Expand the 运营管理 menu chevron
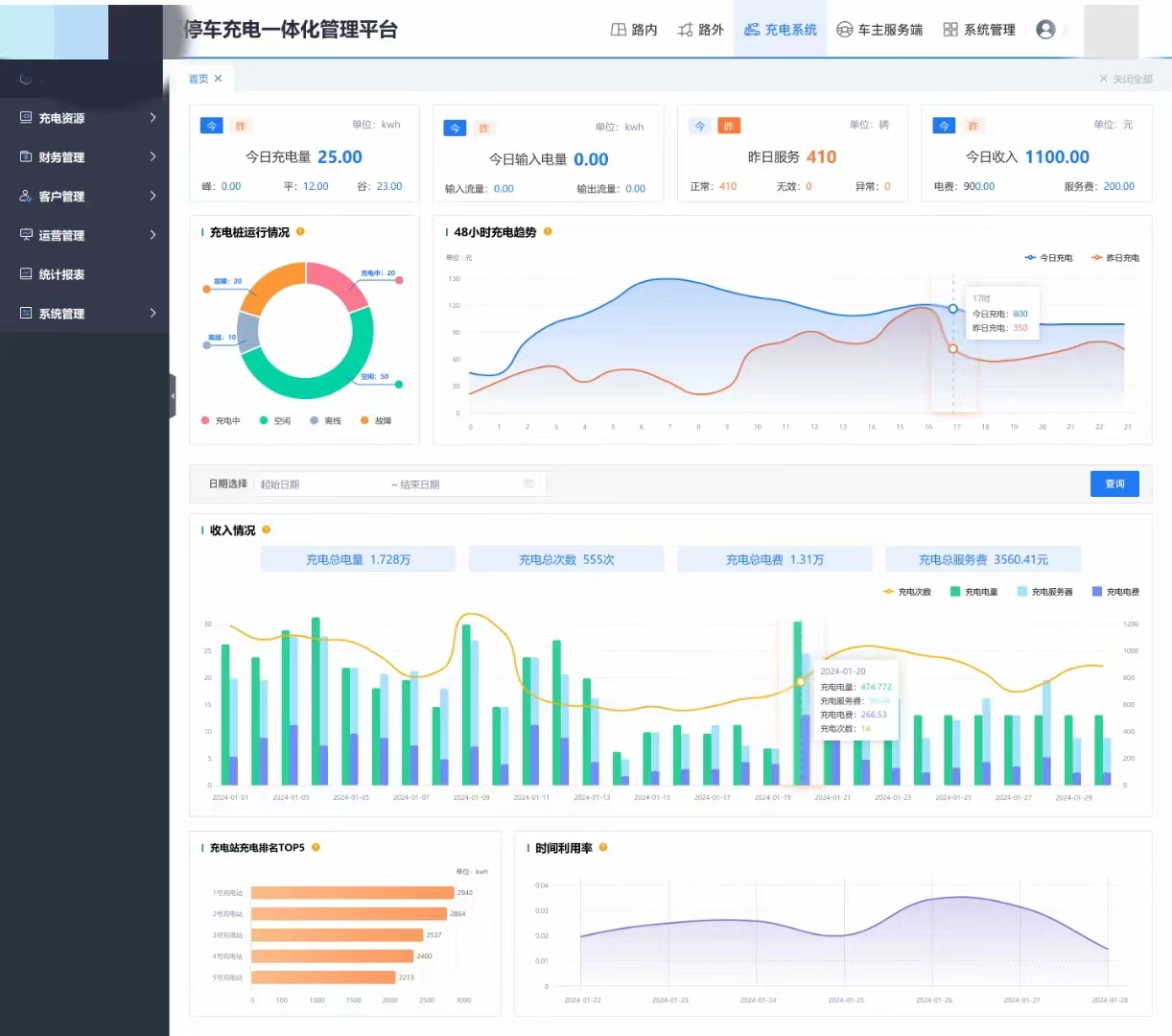Viewport: 1172px width, 1036px height. pyautogui.click(x=152, y=235)
